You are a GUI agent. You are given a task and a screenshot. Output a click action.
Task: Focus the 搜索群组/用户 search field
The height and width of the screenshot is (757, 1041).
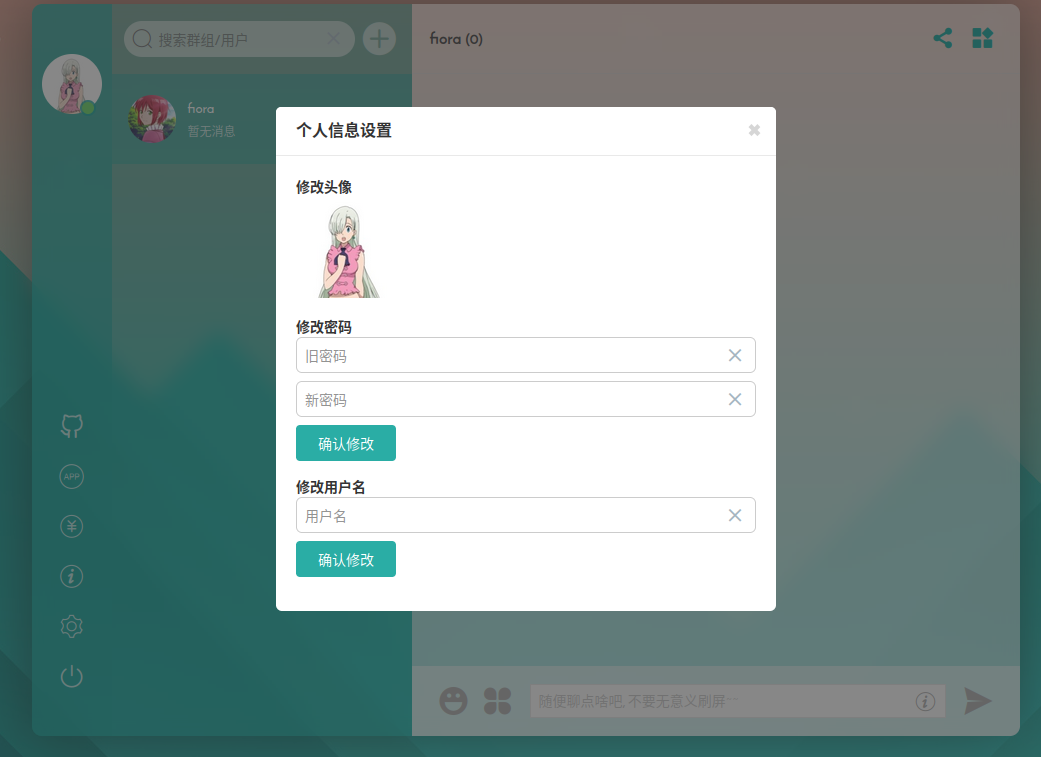[240, 38]
